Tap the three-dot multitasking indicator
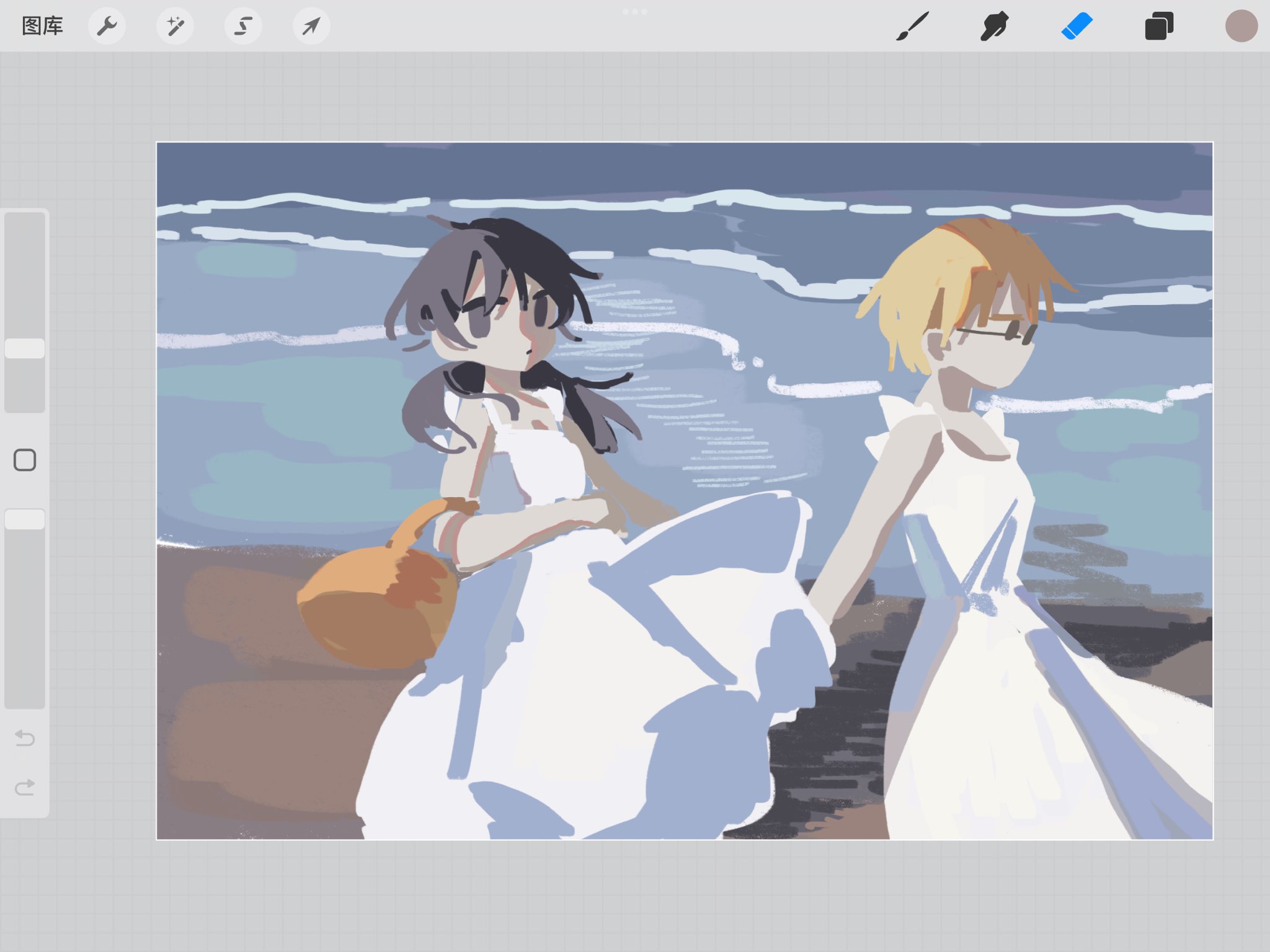The width and height of the screenshot is (1270, 952). (635, 11)
